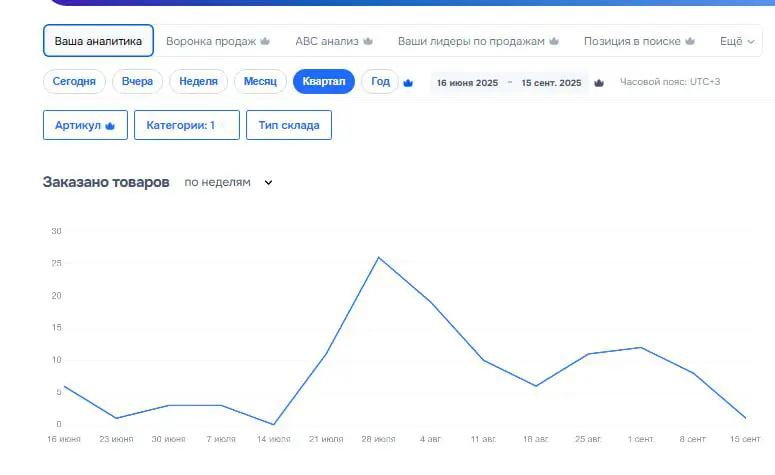775x475 pixels.
Task: Click Часовой пояс: UTC+3 label
Action: pos(670,82)
